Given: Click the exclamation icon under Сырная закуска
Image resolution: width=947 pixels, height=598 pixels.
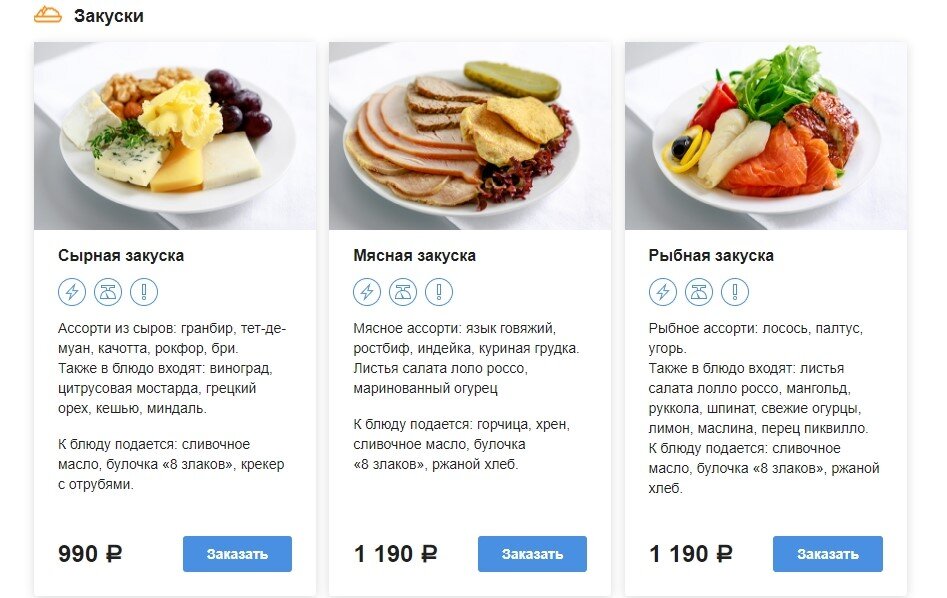Looking at the screenshot, I should point(144,292).
